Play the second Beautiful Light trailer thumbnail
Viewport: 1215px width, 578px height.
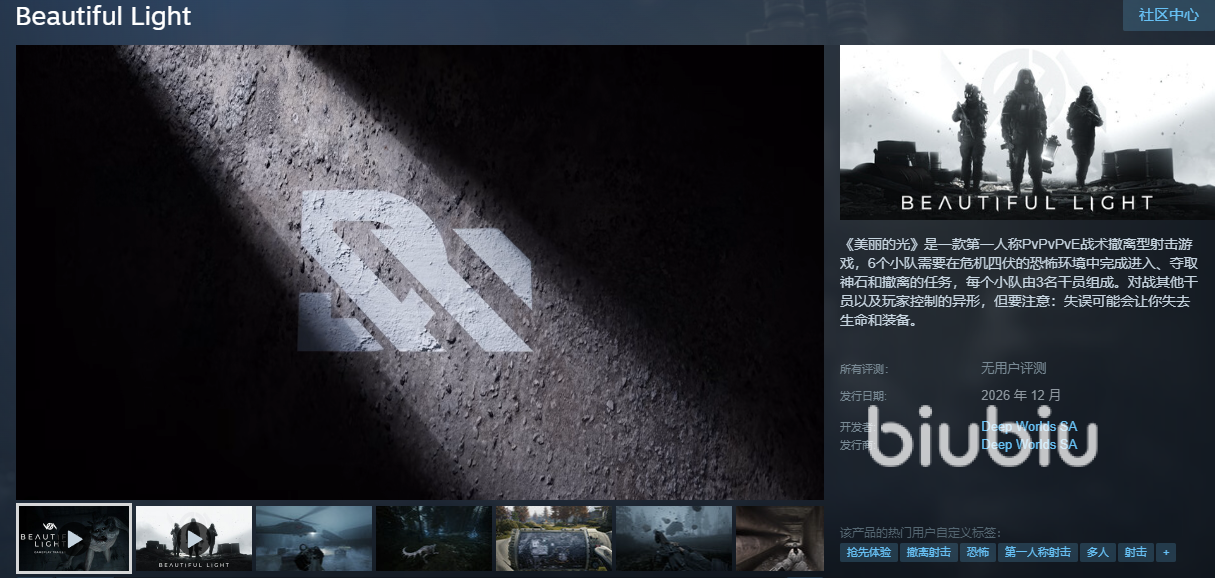[x=194, y=538]
